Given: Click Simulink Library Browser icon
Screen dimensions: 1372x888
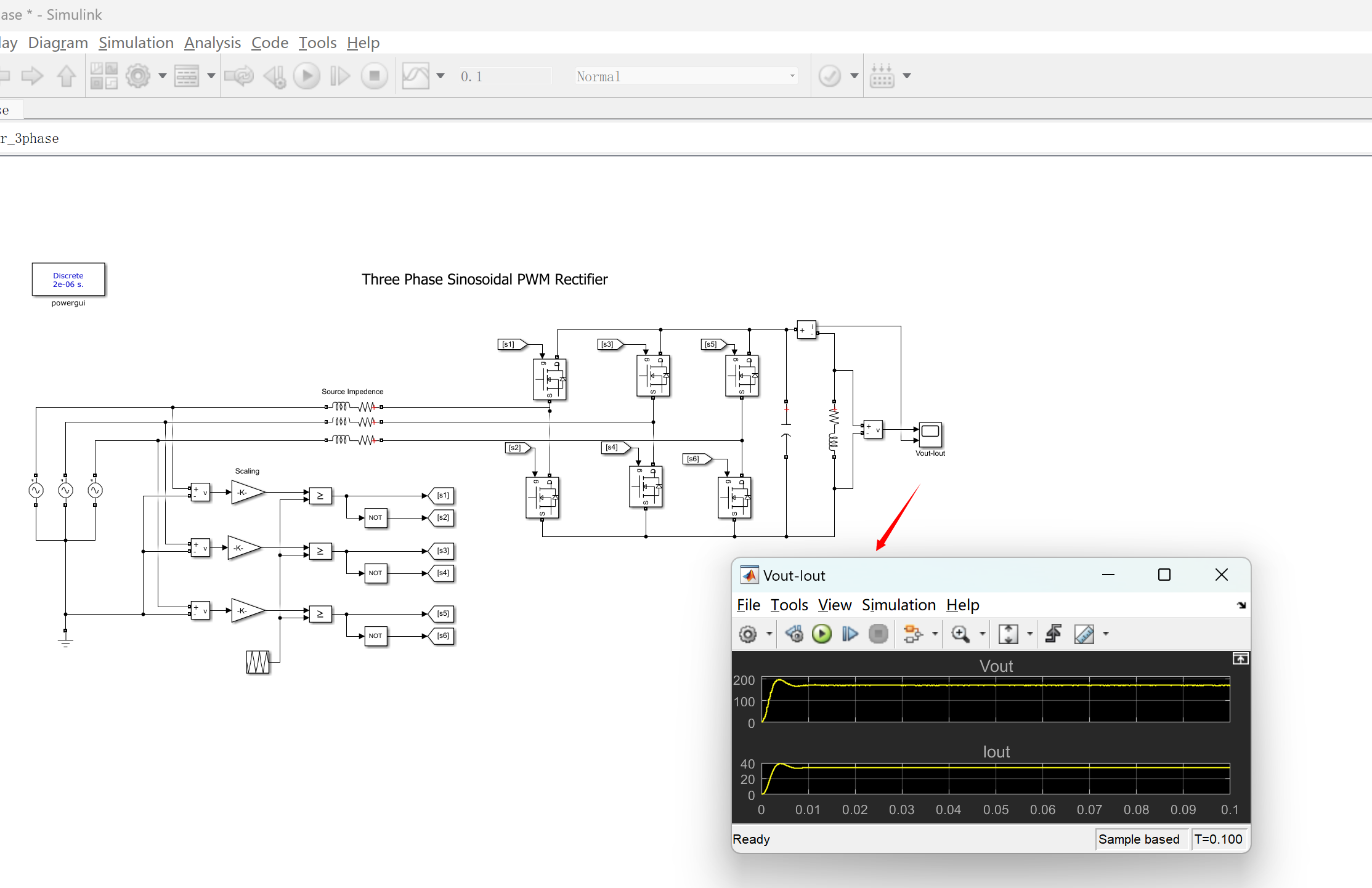Looking at the screenshot, I should point(104,76).
